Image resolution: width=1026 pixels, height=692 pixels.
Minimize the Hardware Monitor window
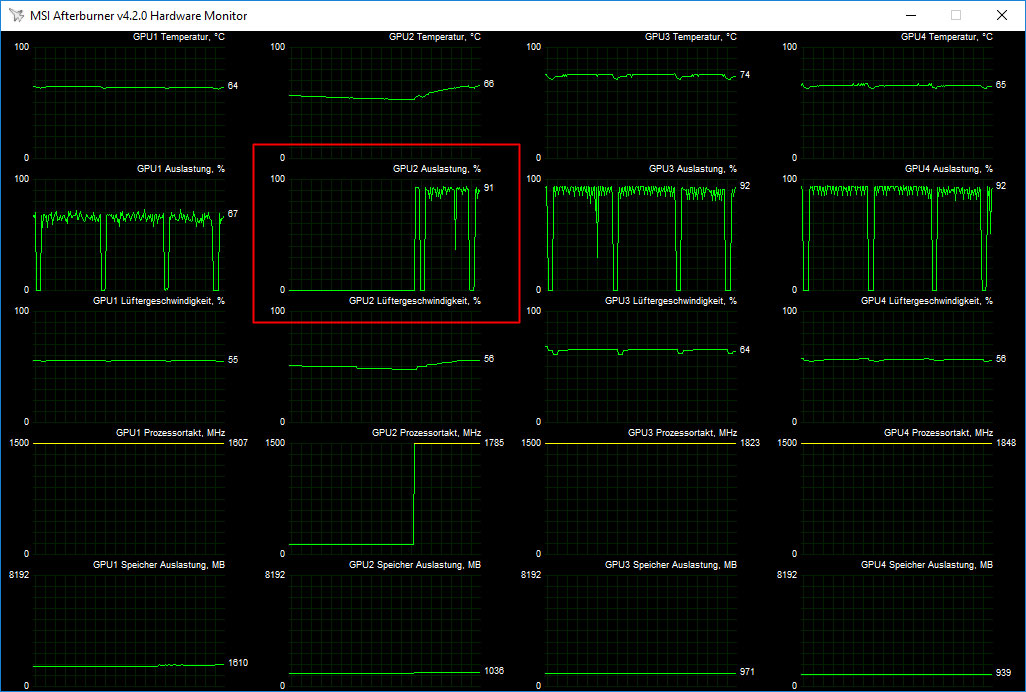pyautogui.click(x=910, y=15)
